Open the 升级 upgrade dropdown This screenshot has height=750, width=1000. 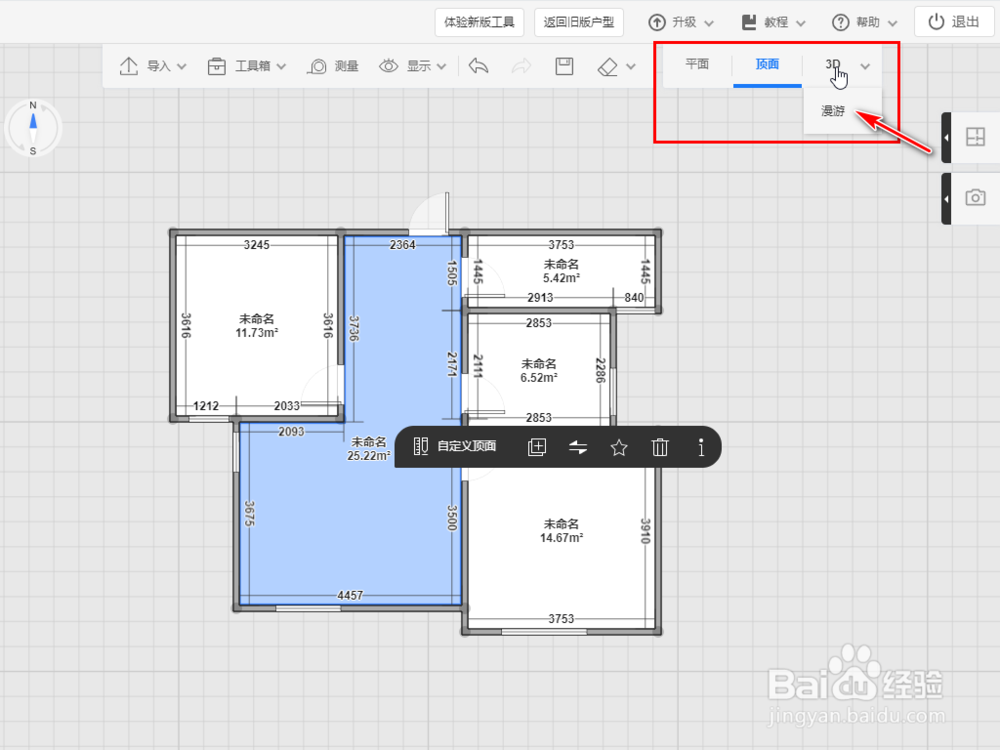pyautogui.click(x=681, y=22)
